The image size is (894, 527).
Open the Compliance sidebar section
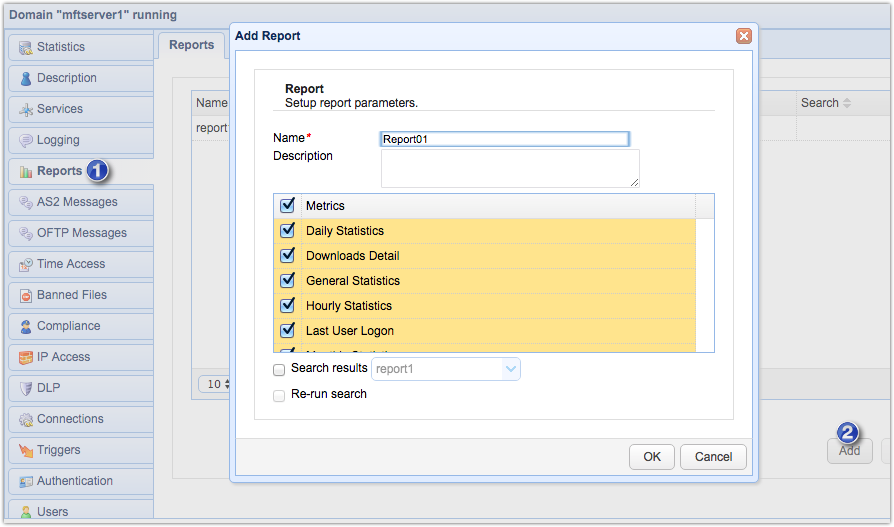(x=68, y=326)
